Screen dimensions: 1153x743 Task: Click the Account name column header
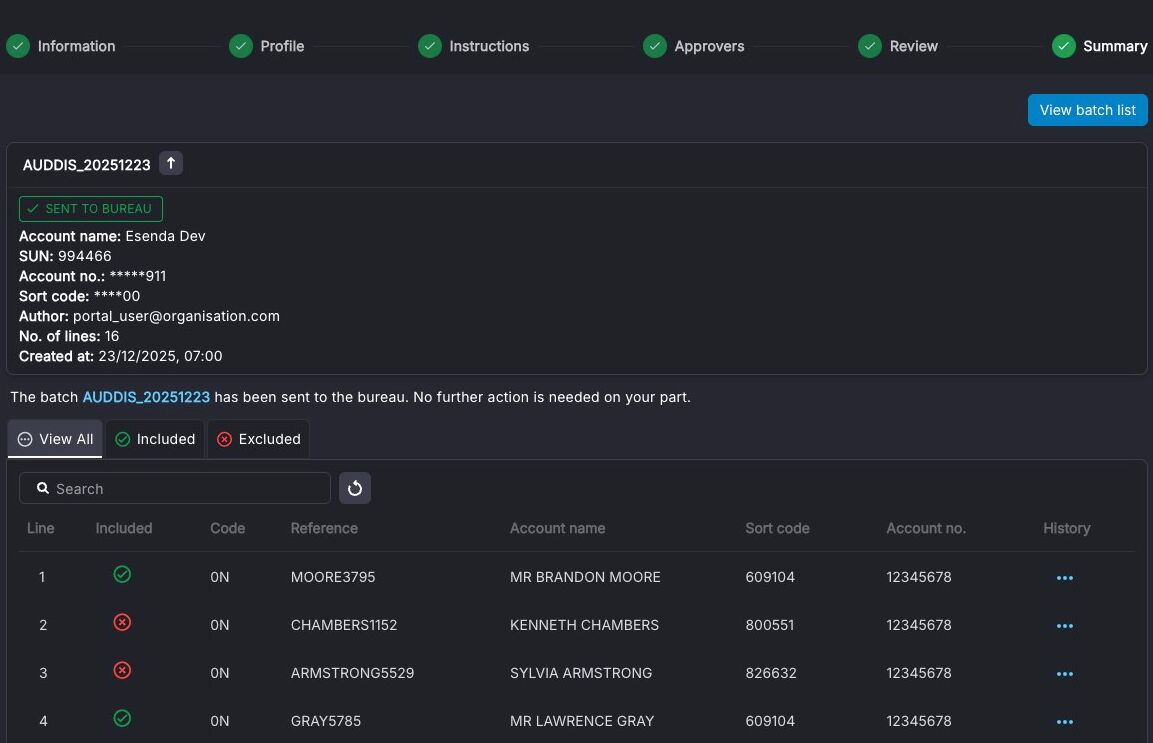coord(557,527)
